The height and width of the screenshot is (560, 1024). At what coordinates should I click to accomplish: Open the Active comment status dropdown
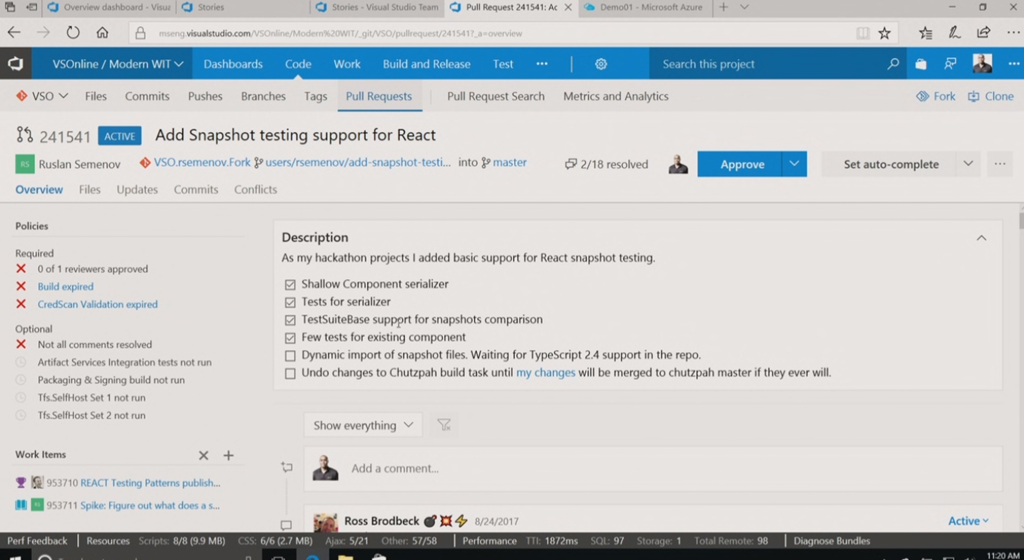point(968,521)
